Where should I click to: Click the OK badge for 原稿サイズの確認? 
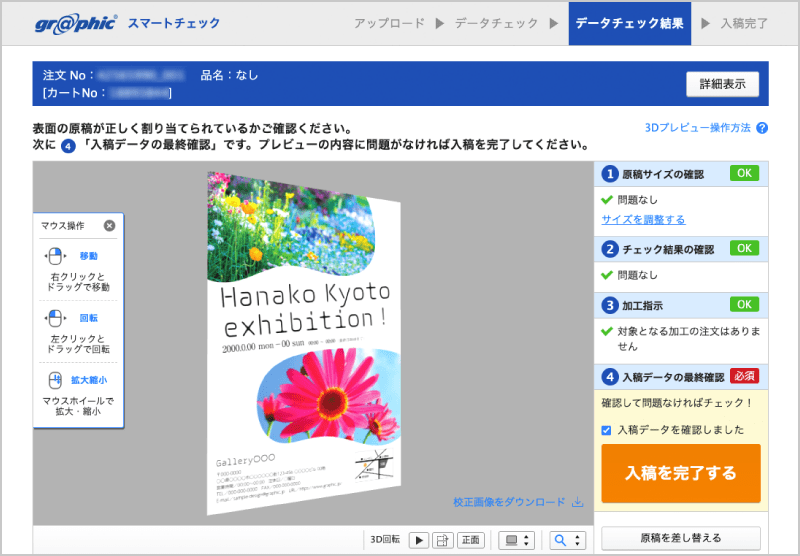[x=744, y=173]
